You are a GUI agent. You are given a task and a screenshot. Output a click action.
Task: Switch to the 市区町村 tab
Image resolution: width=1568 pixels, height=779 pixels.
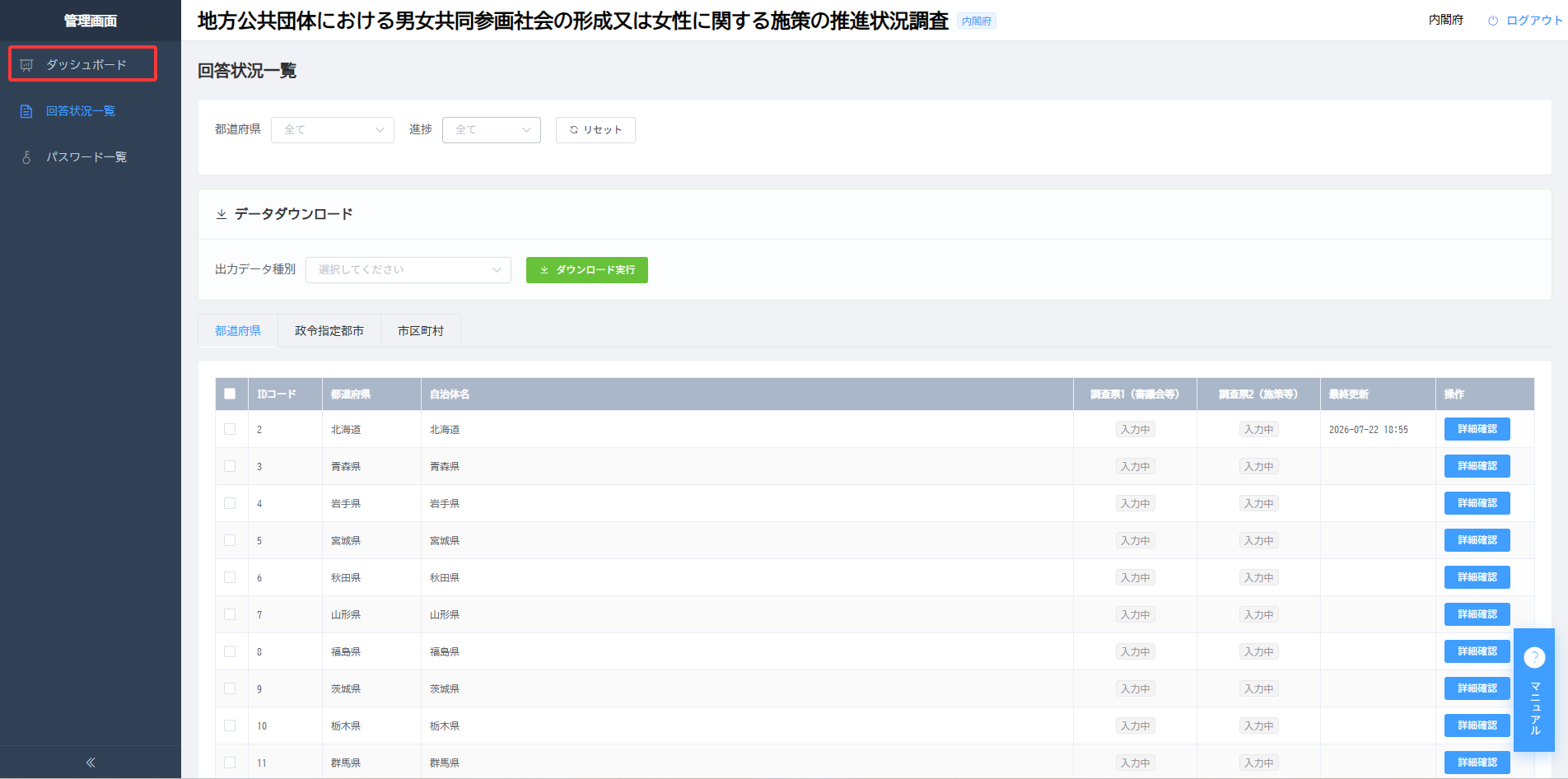(421, 331)
